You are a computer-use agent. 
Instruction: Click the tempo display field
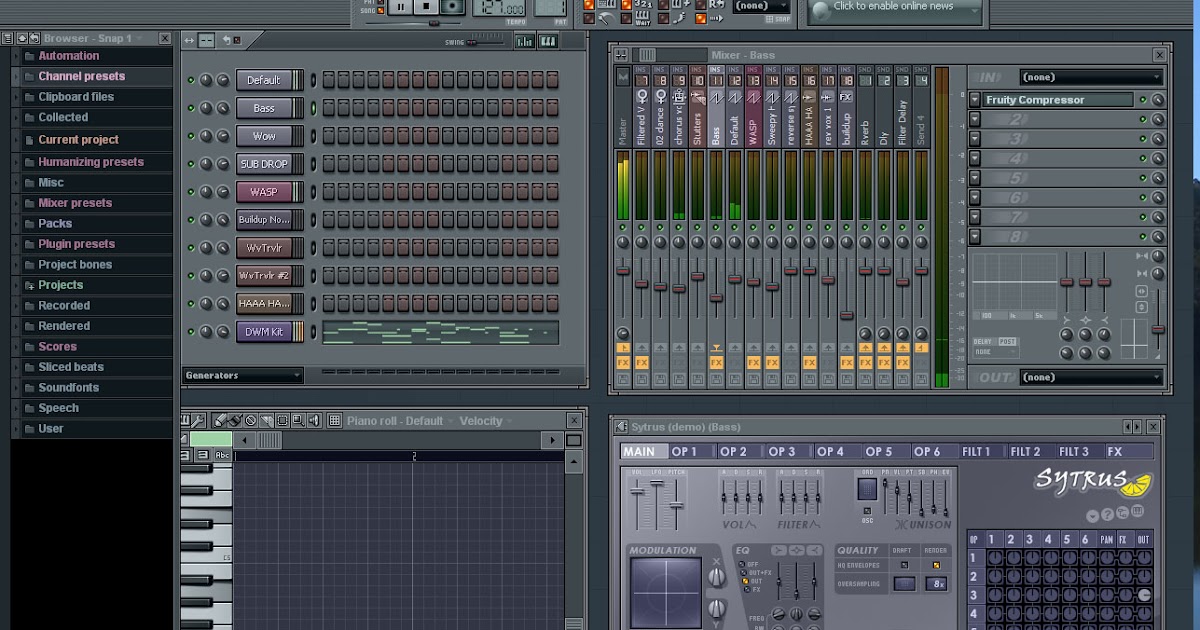(x=501, y=8)
